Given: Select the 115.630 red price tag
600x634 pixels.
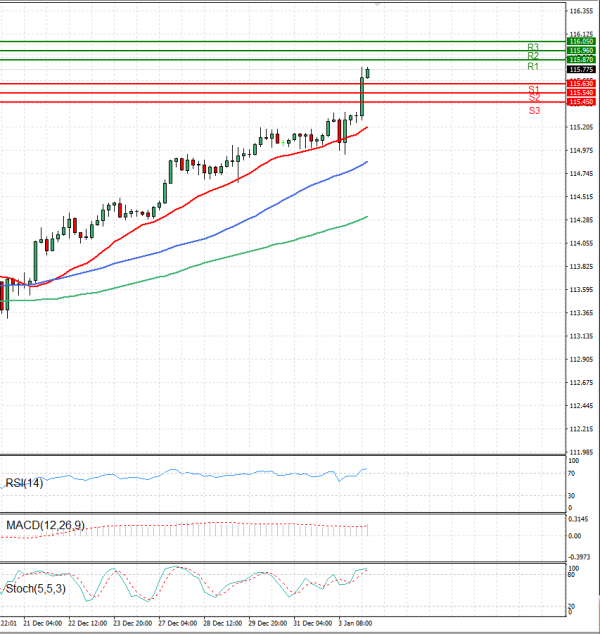Looking at the screenshot, I should [581, 83].
